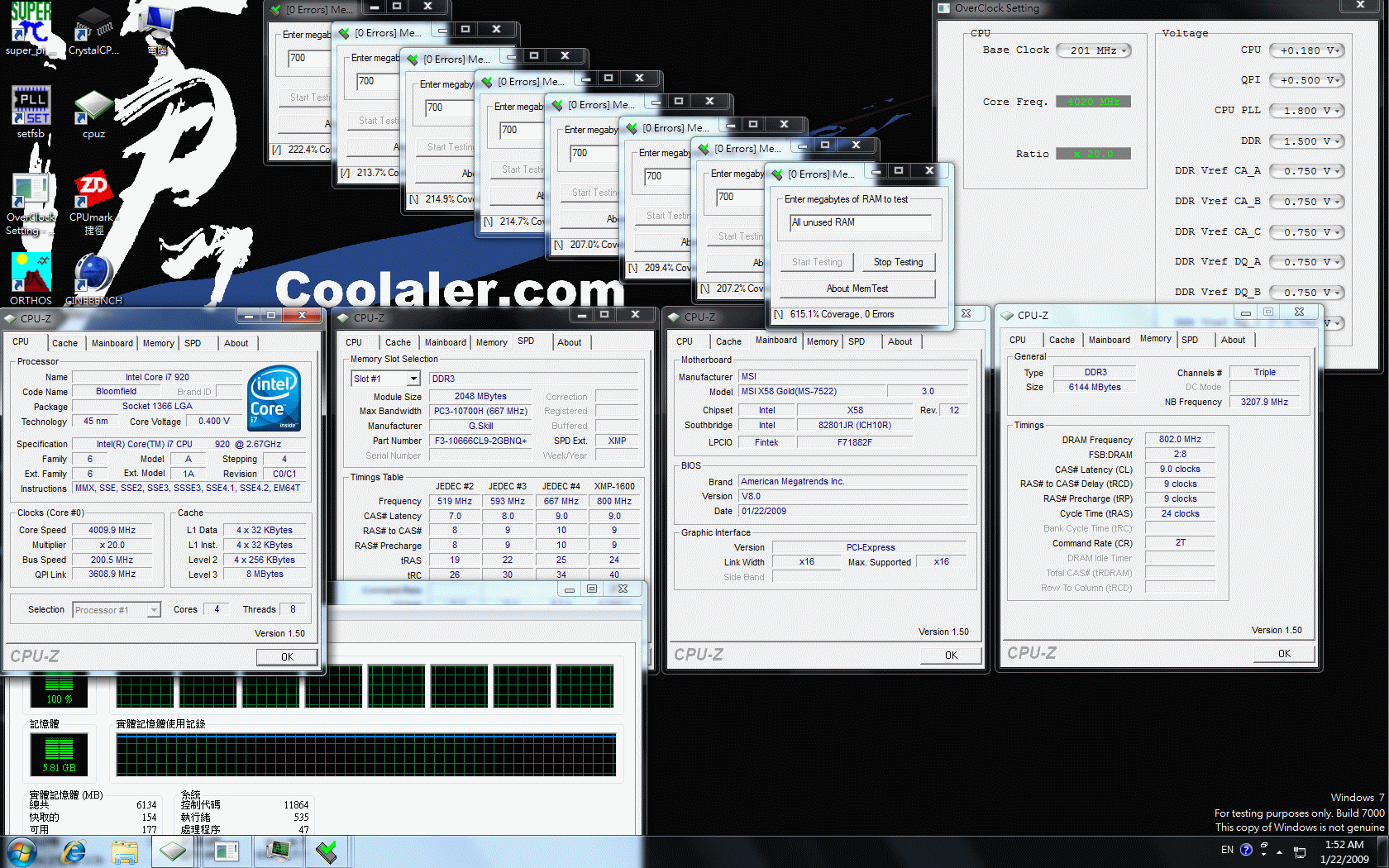Open the network icon in system tray

coord(1300,851)
